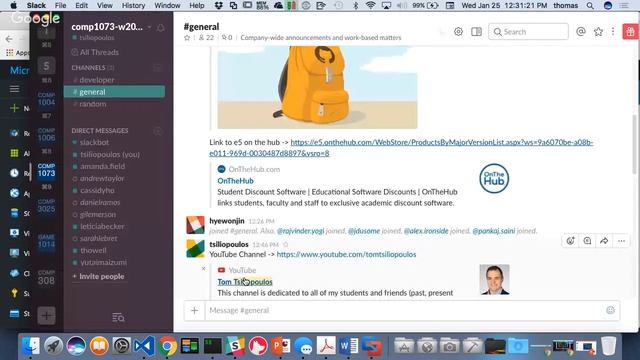Image resolution: width=640 pixels, height=360 pixels.
Task: Add a workspace plus button
Action: [46, 315]
